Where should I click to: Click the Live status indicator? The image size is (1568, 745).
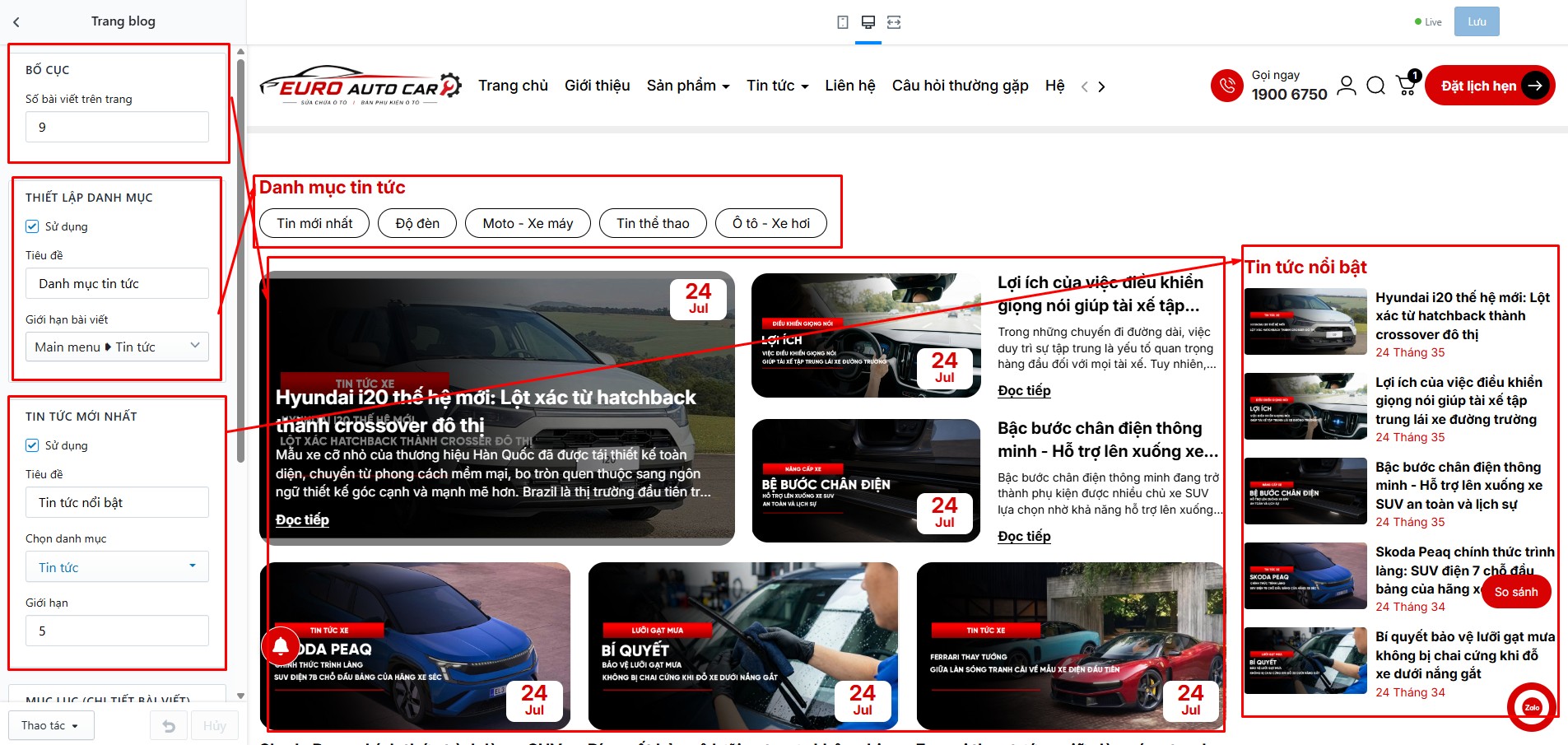tap(1428, 22)
